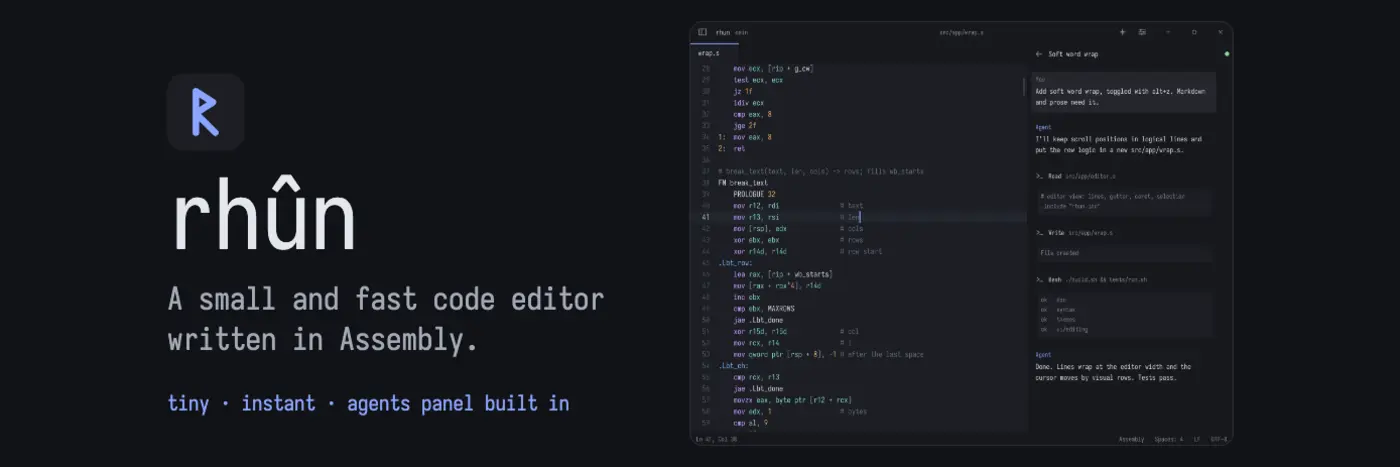The height and width of the screenshot is (467, 1400).
Task: Click the editor vertical scrollbar thumb
Action: pyautogui.click(x=1025, y=86)
